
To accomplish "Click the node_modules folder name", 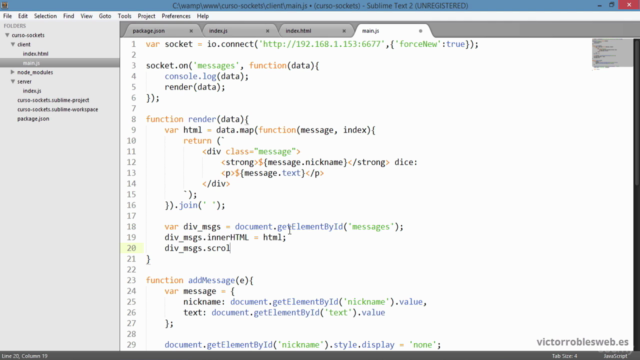I will click(35, 72).
